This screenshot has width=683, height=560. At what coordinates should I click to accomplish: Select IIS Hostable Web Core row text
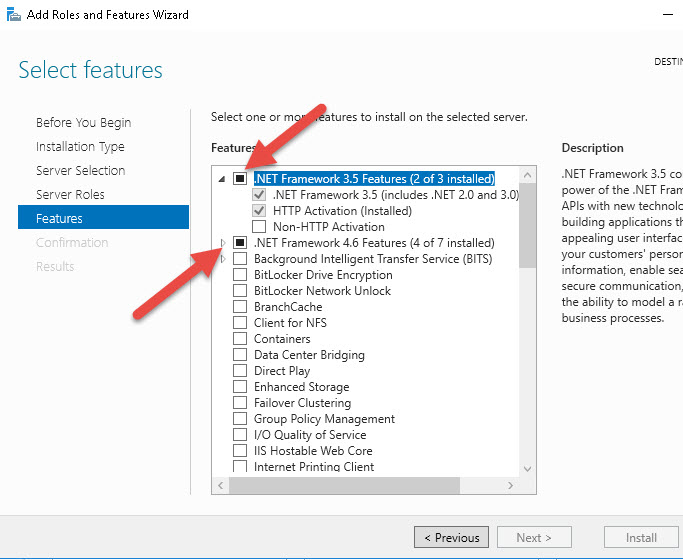click(x=313, y=451)
